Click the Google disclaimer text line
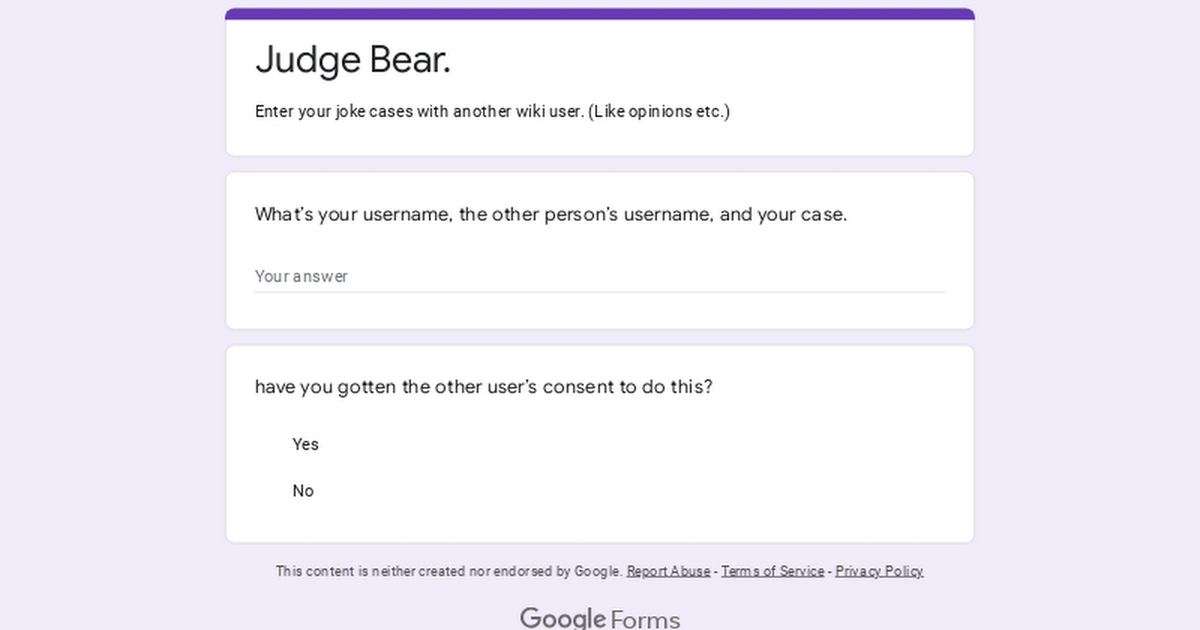This screenshot has height=630, width=1200. coord(448,571)
